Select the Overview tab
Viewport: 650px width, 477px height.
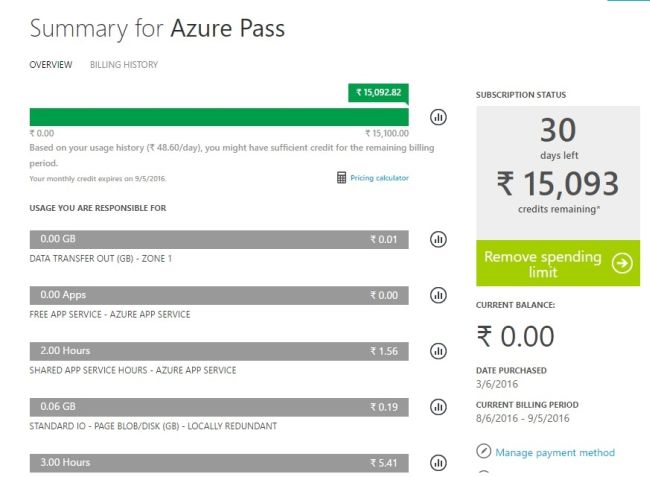click(x=51, y=65)
